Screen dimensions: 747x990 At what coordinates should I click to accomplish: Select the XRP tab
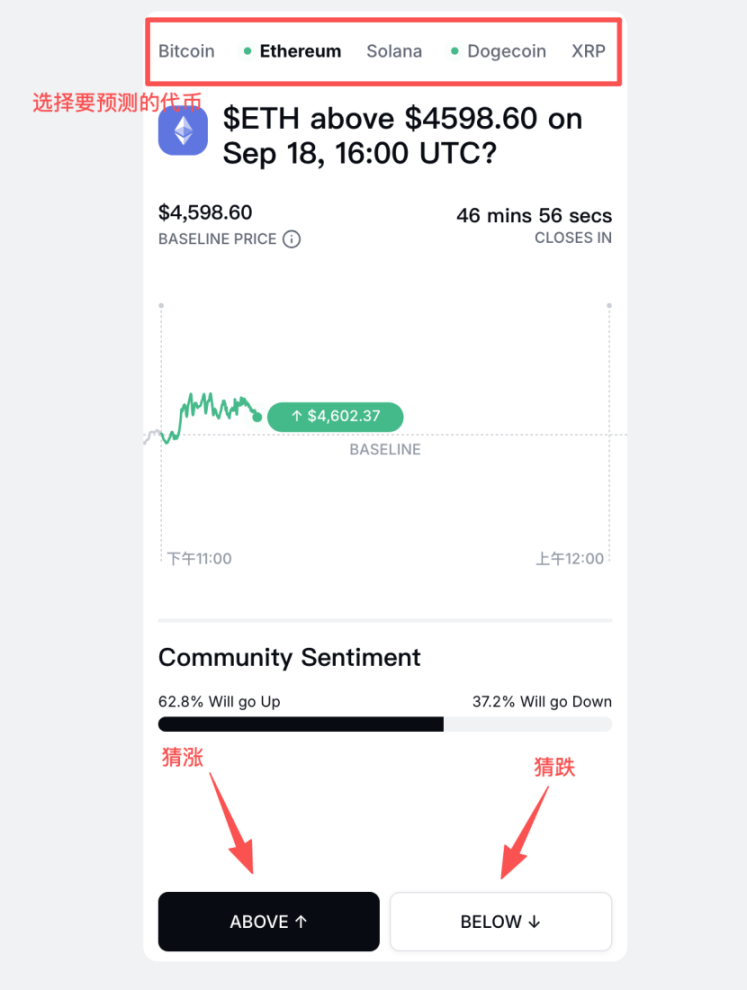coord(588,51)
